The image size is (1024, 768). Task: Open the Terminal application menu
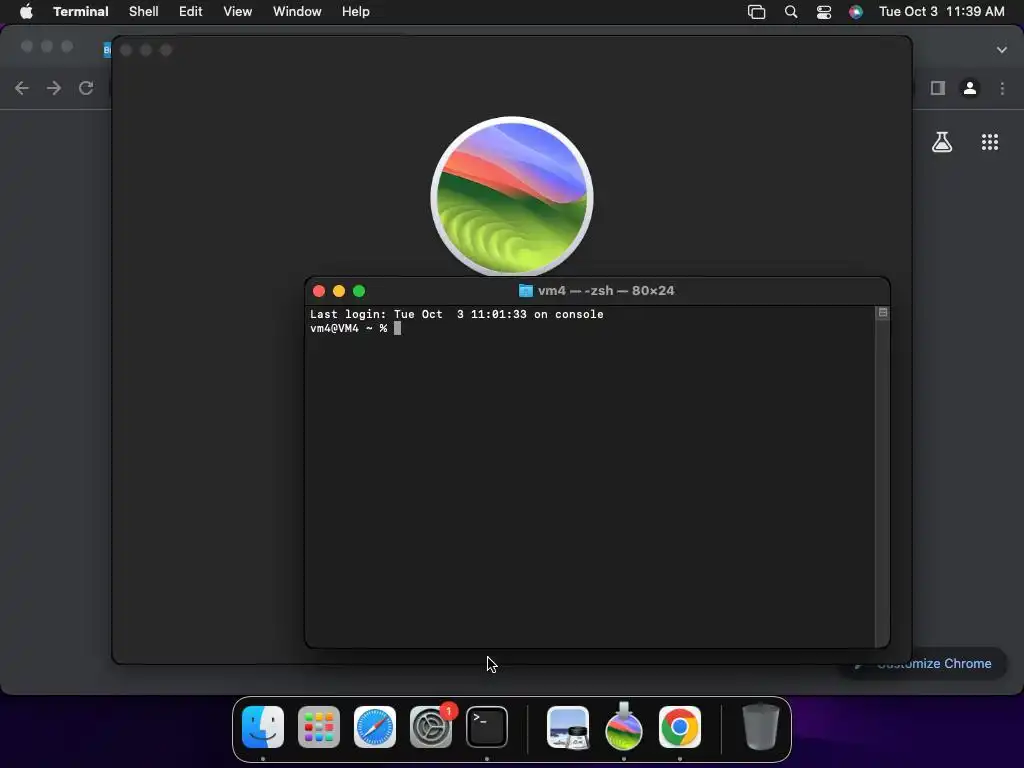point(81,12)
